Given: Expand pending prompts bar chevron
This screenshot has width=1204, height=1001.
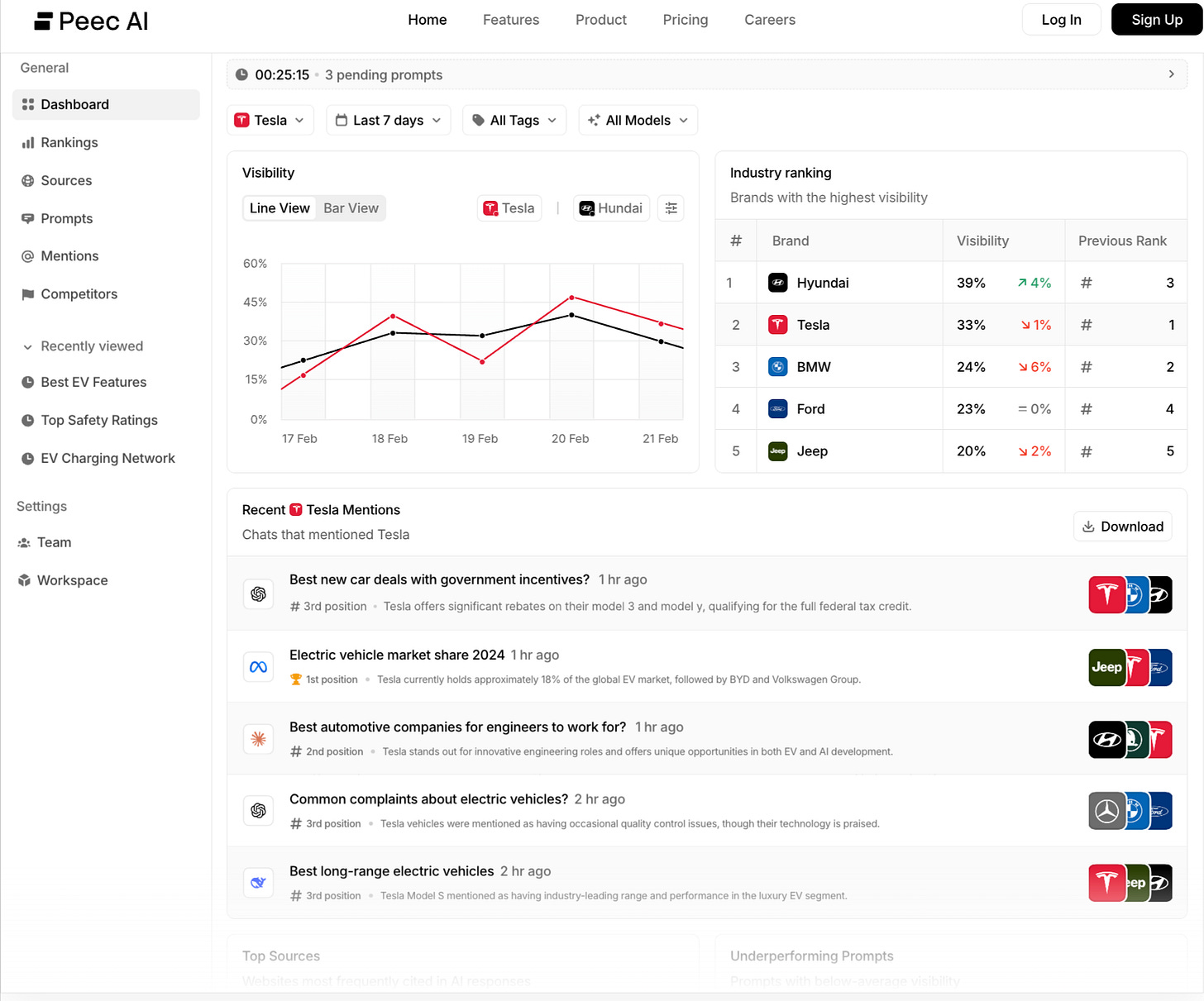Looking at the screenshot, I should pos(1171,74).
